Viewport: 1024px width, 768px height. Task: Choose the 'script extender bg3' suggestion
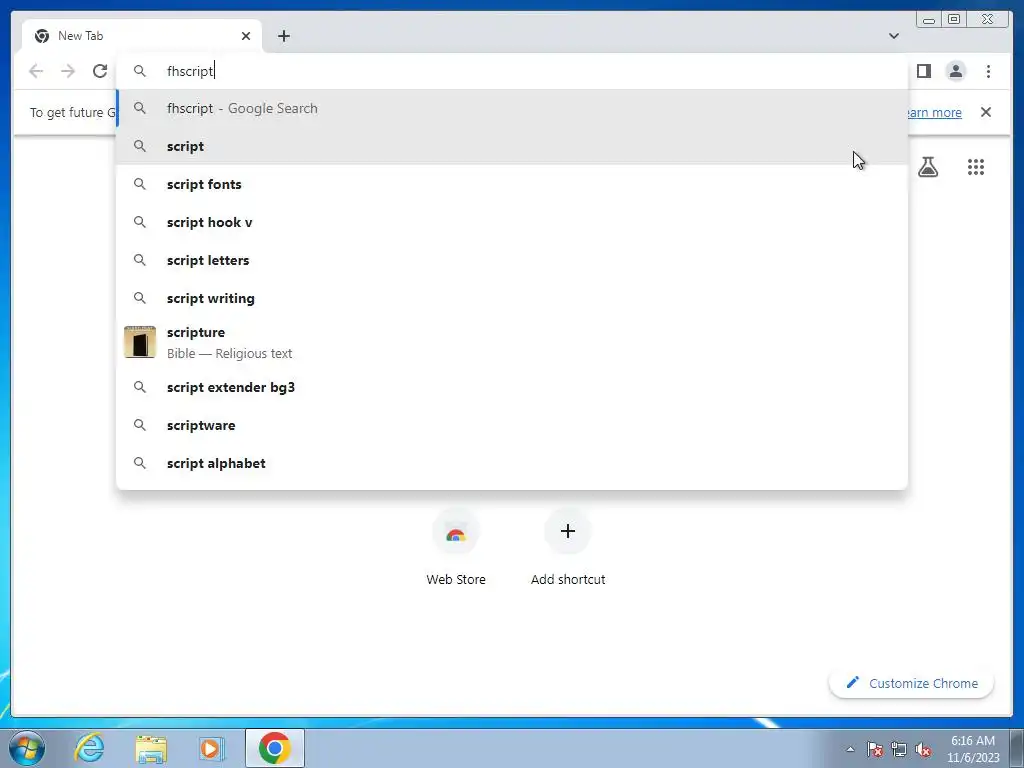(x=511, y=387)
